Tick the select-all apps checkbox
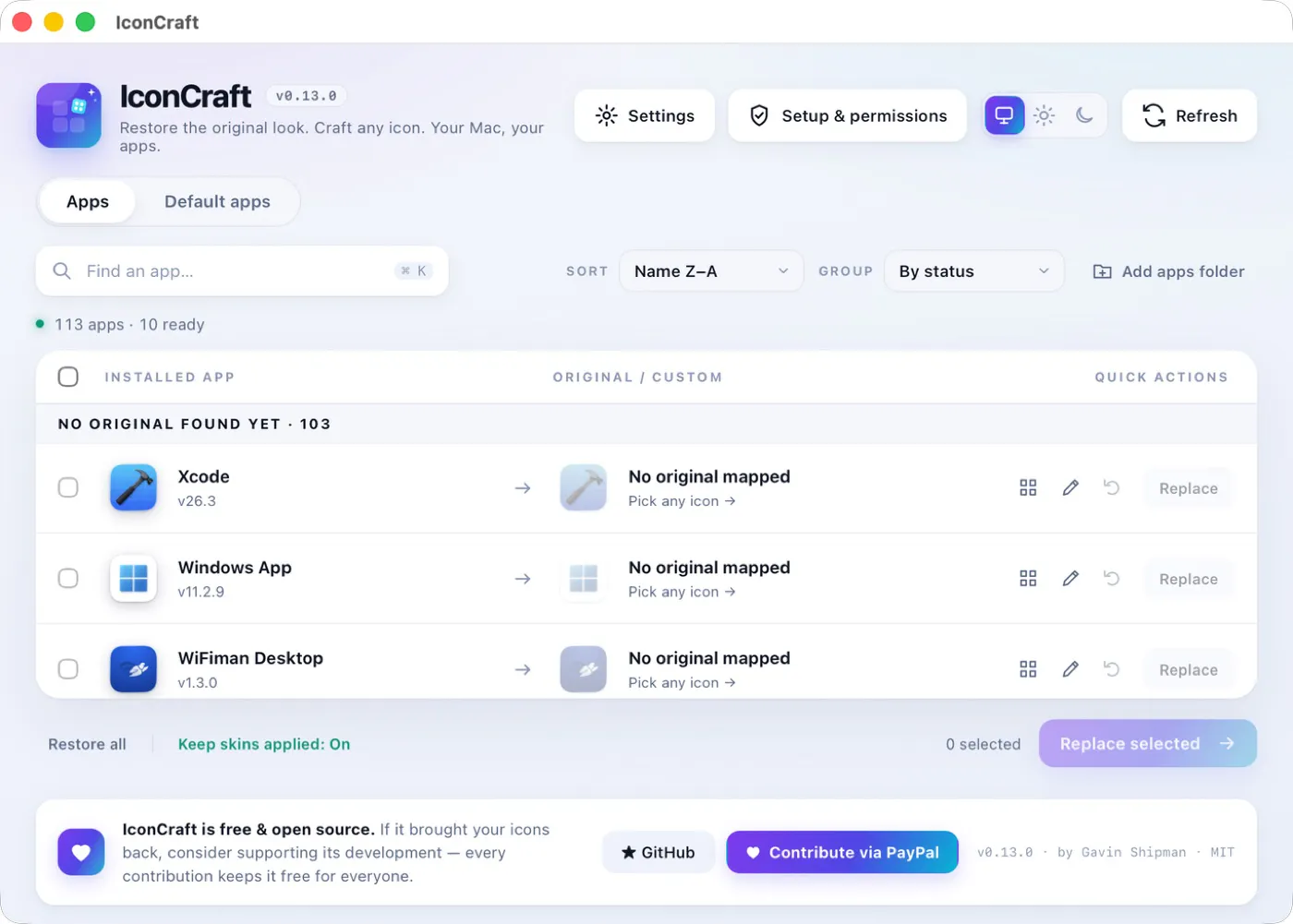 click(x=68, y=377)
